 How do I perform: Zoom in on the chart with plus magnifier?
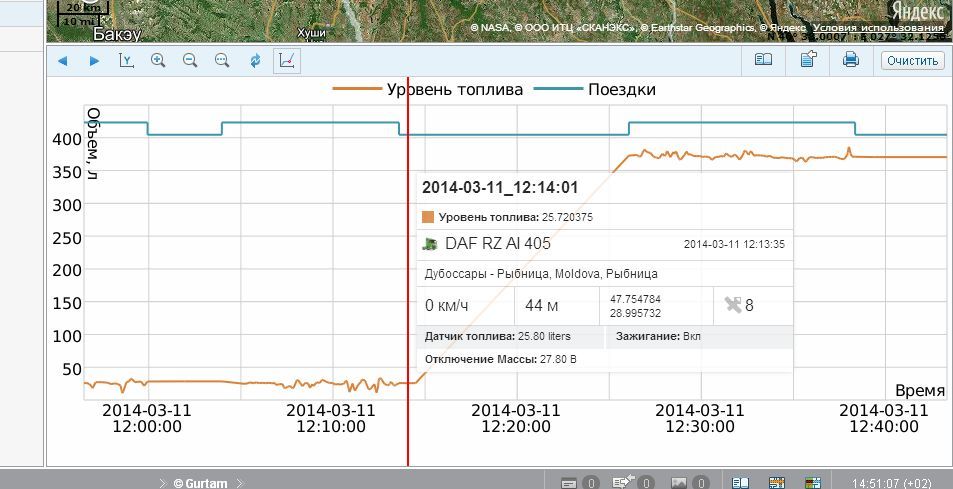(158, 61)
